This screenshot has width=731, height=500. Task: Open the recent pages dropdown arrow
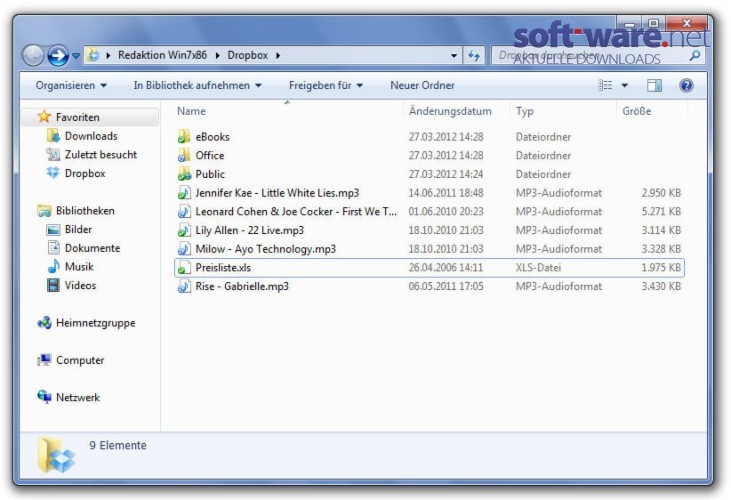76,56
